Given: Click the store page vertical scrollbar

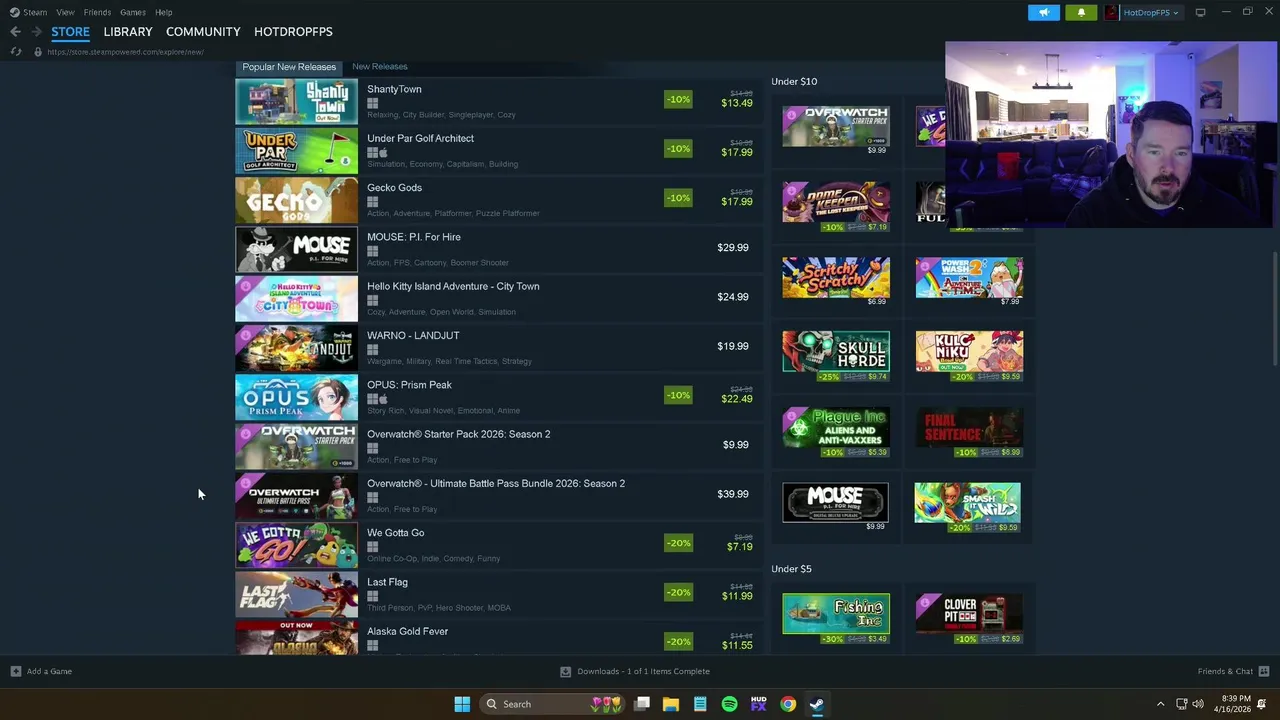Looking at the screenshot, I should point(1274,310).
